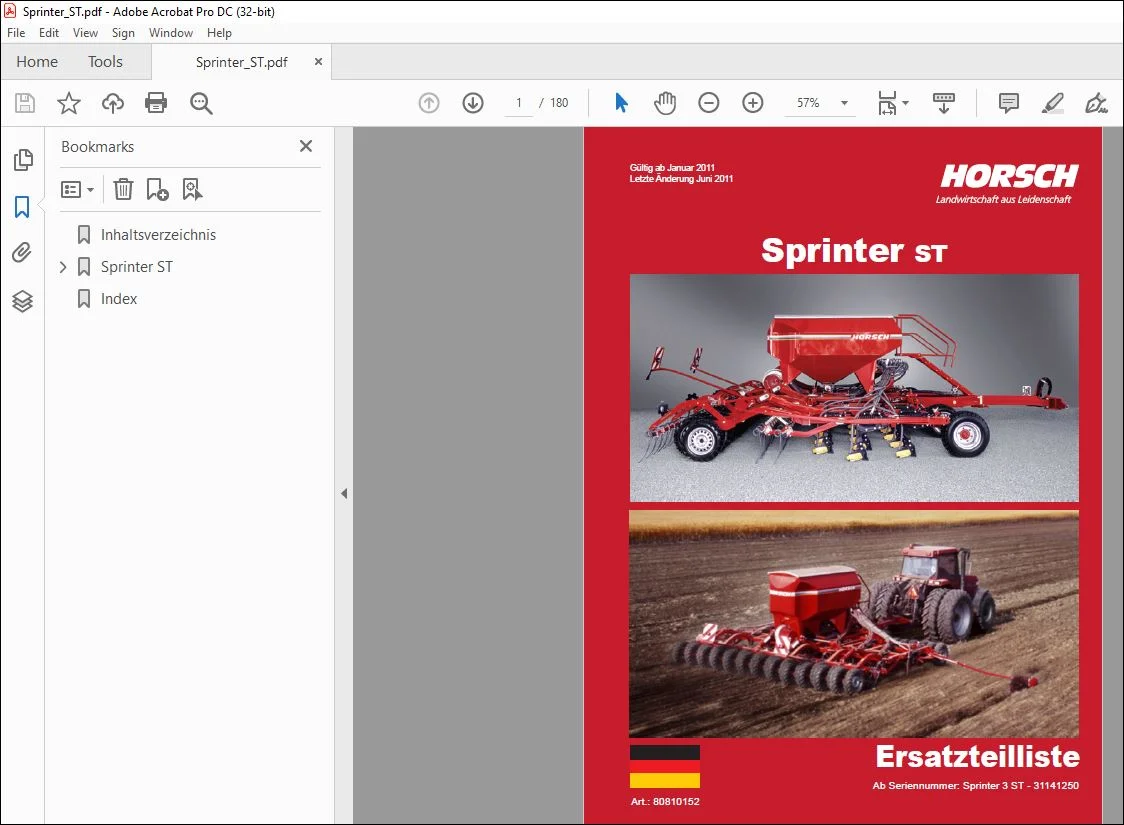Add a new bookmark icon
The height and width of the screenshot is (825, 1124).
(157, 189)
